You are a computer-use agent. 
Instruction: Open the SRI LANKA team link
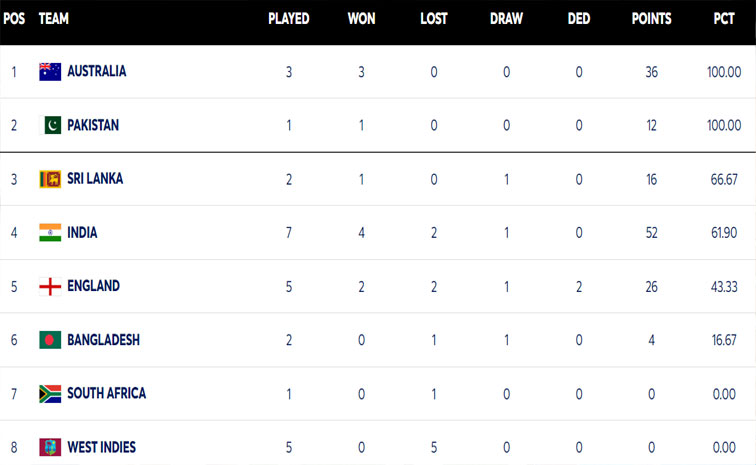click(x=95, y=179)
